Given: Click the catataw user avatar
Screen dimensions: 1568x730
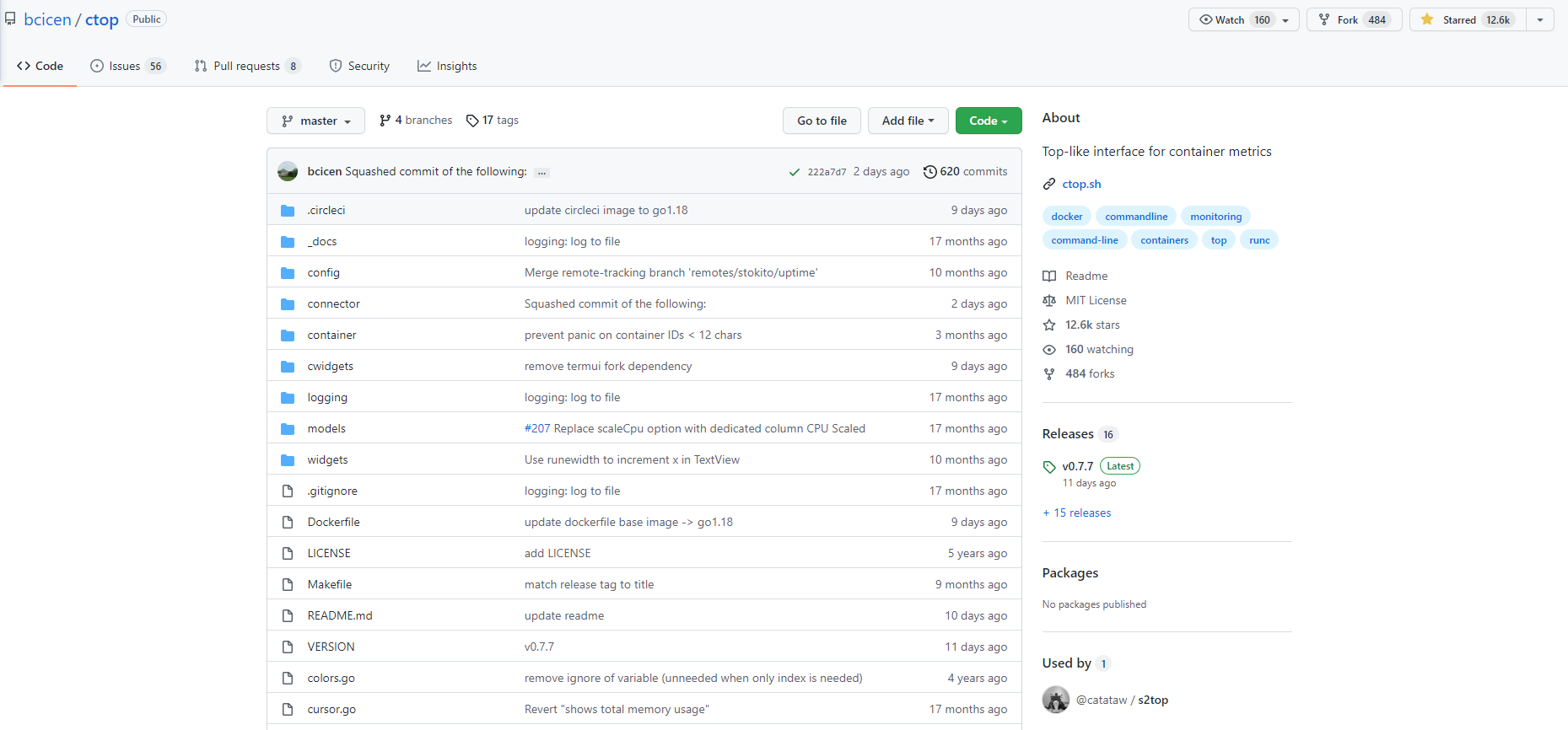Looking at the screenshot, I should tap(1056, 700).
